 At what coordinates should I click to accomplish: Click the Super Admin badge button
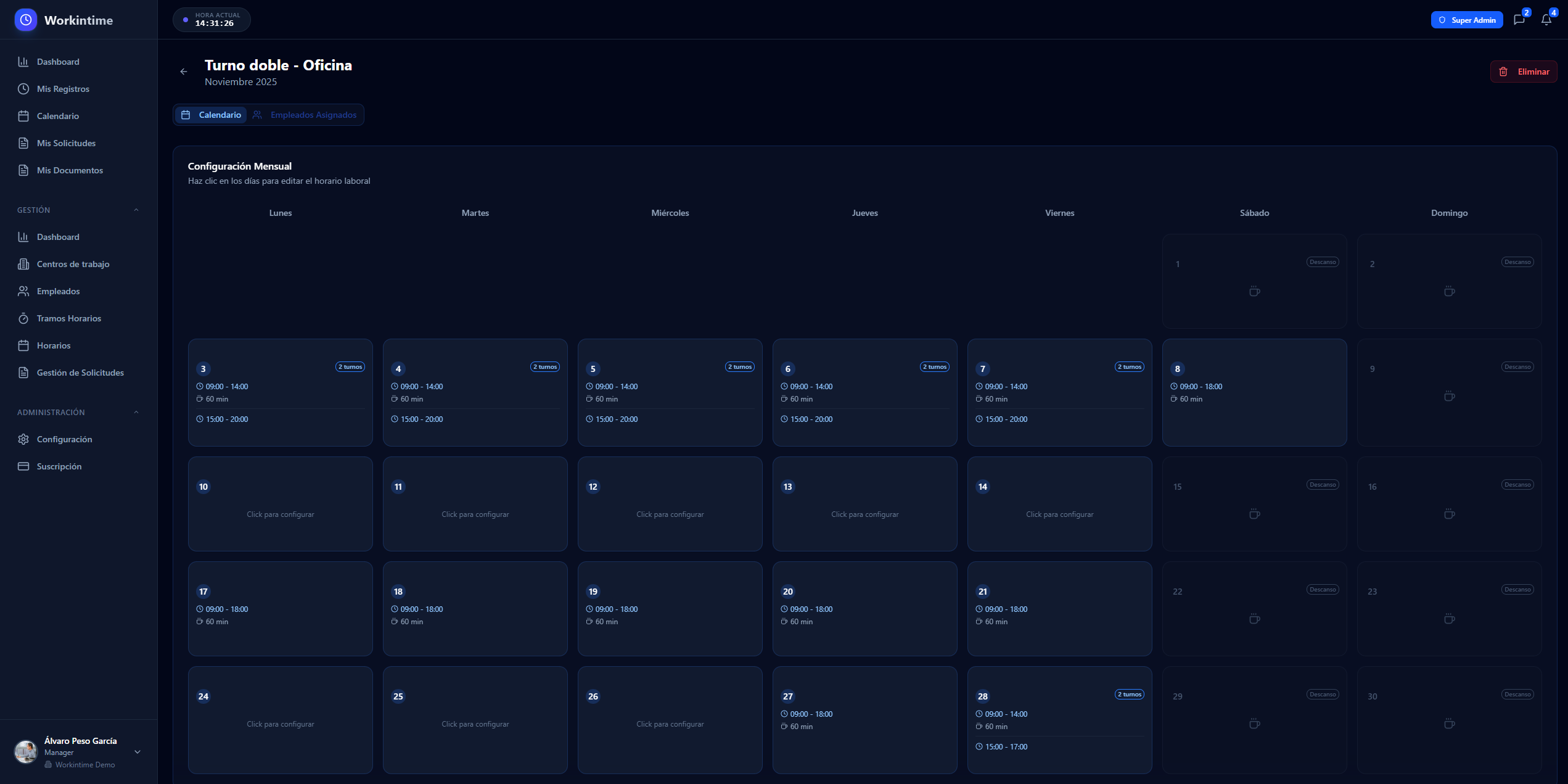1466,20
